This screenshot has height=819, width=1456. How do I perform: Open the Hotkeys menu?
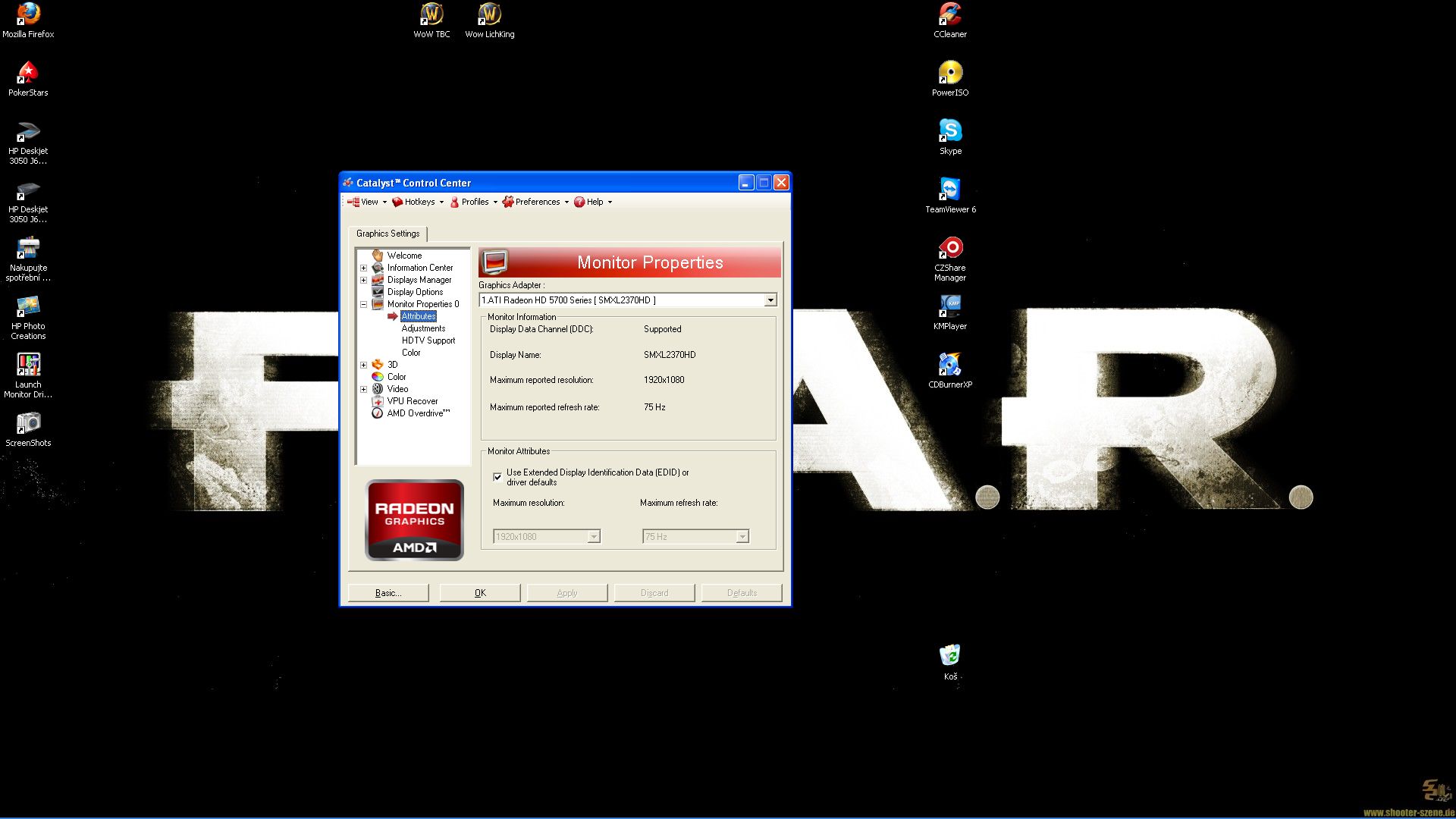click(x=419, y=202)
